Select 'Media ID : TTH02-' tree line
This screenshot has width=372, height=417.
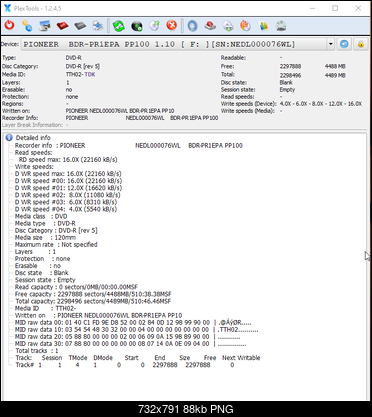45,308
